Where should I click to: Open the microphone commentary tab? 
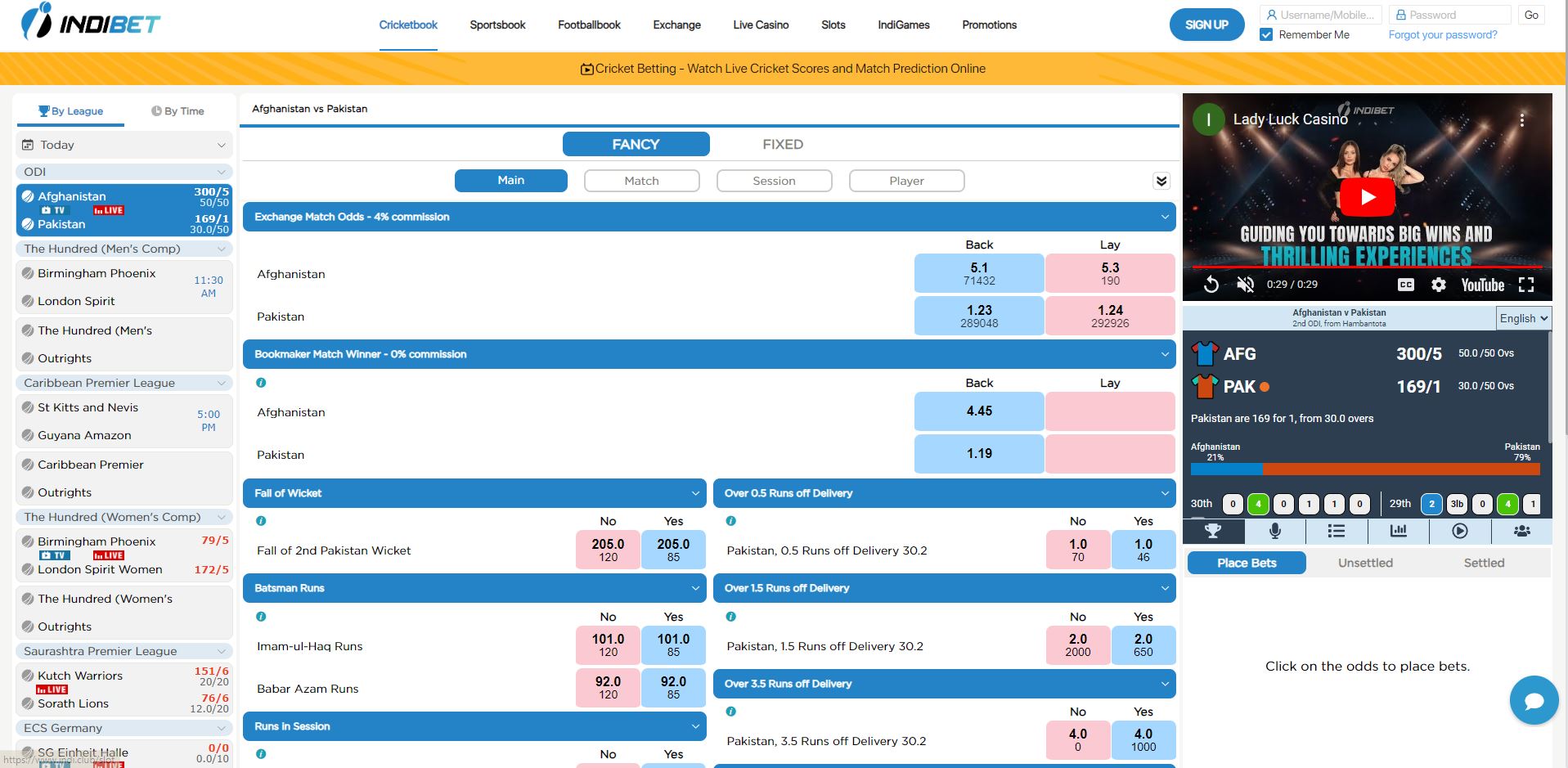[x=1274, y=532]
